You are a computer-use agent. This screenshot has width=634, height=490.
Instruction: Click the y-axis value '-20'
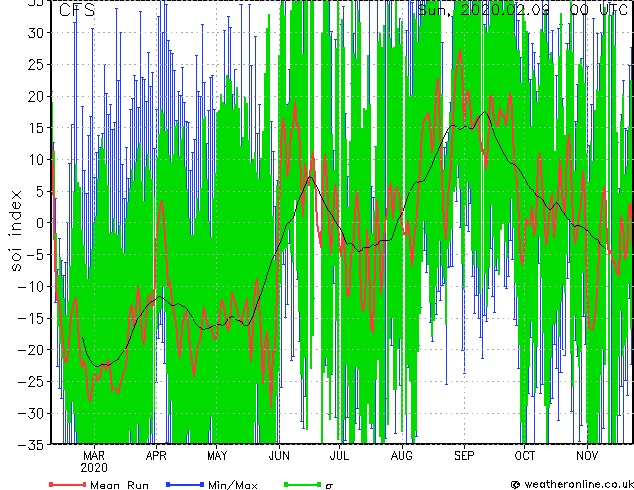click(32, 350)
